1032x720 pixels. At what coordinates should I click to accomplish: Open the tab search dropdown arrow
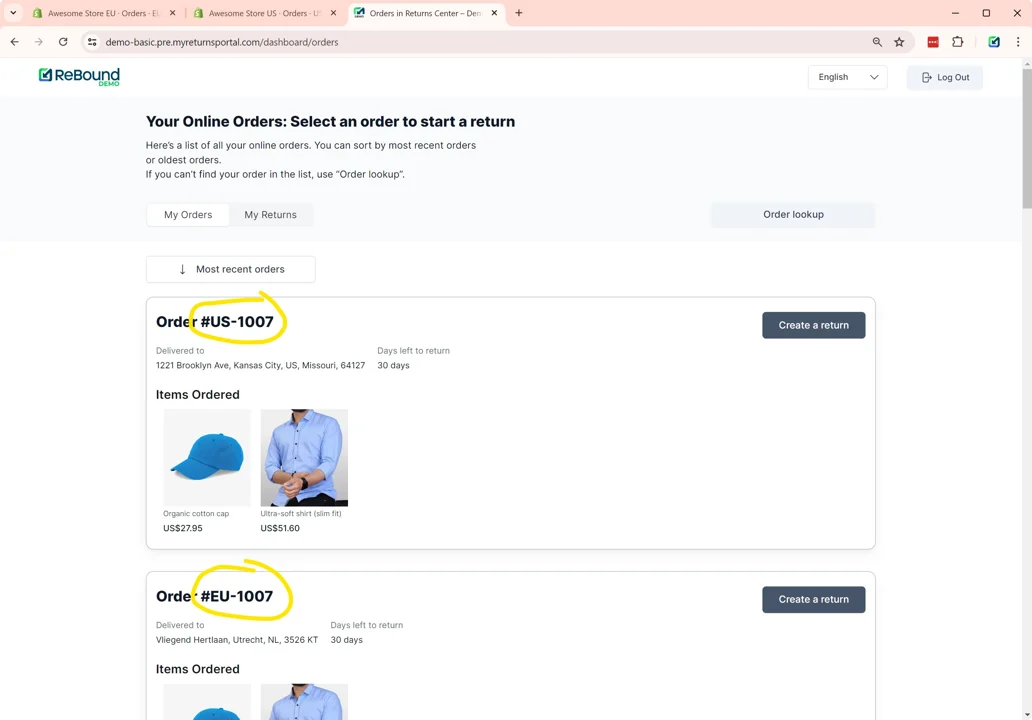pyautogui.click(x=13, y=13)
